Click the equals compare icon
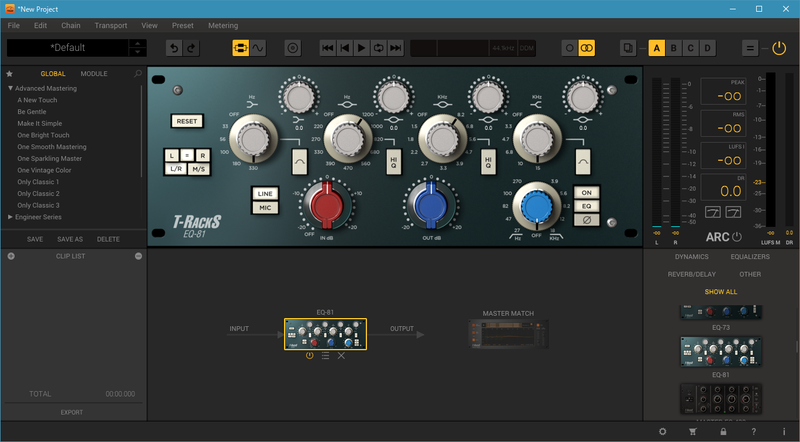Viewport: 800px width, 442px height. tap(750, 48)
